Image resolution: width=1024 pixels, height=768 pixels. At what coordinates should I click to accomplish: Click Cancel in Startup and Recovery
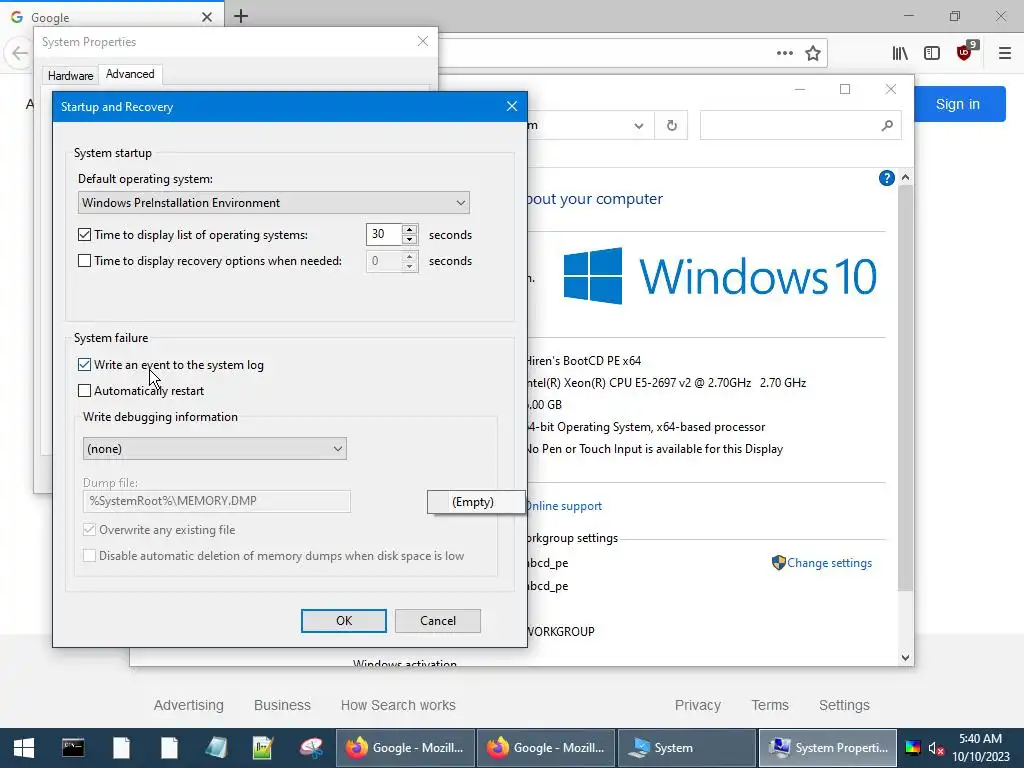pyautogui.click(x=438, y=620)
